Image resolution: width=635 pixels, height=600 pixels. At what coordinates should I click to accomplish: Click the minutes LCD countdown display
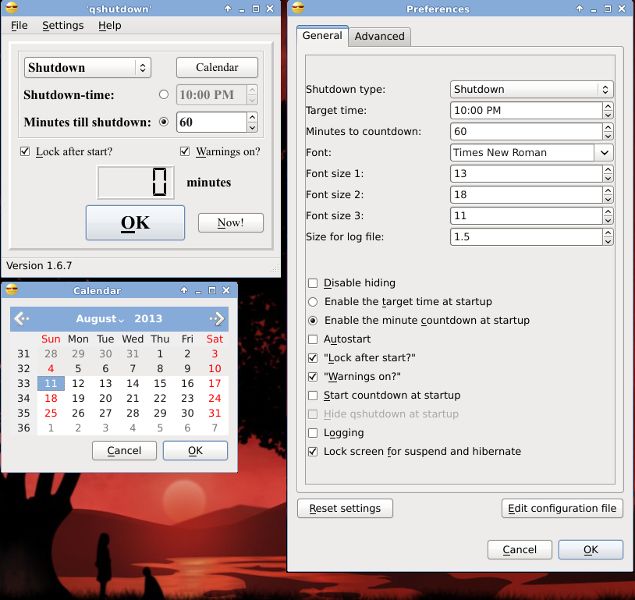136,183
